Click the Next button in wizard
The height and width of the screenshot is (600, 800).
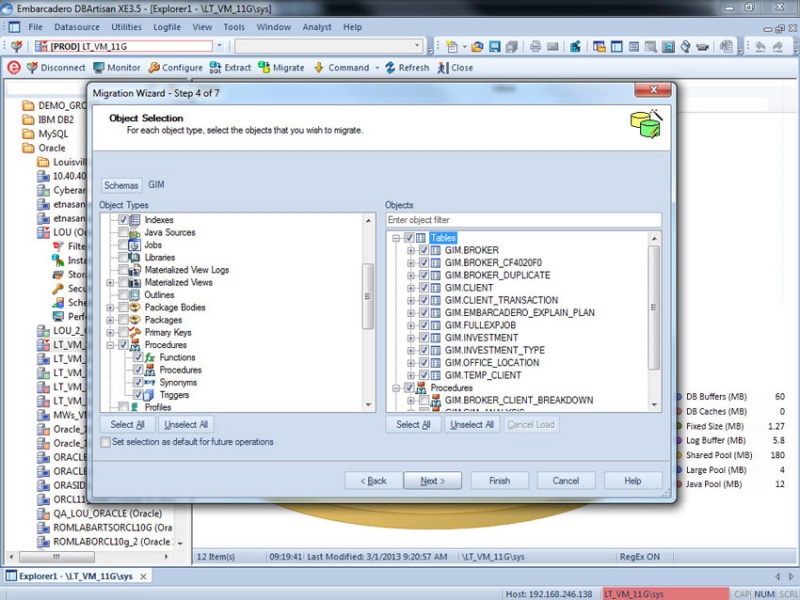(x=432, y=481)
